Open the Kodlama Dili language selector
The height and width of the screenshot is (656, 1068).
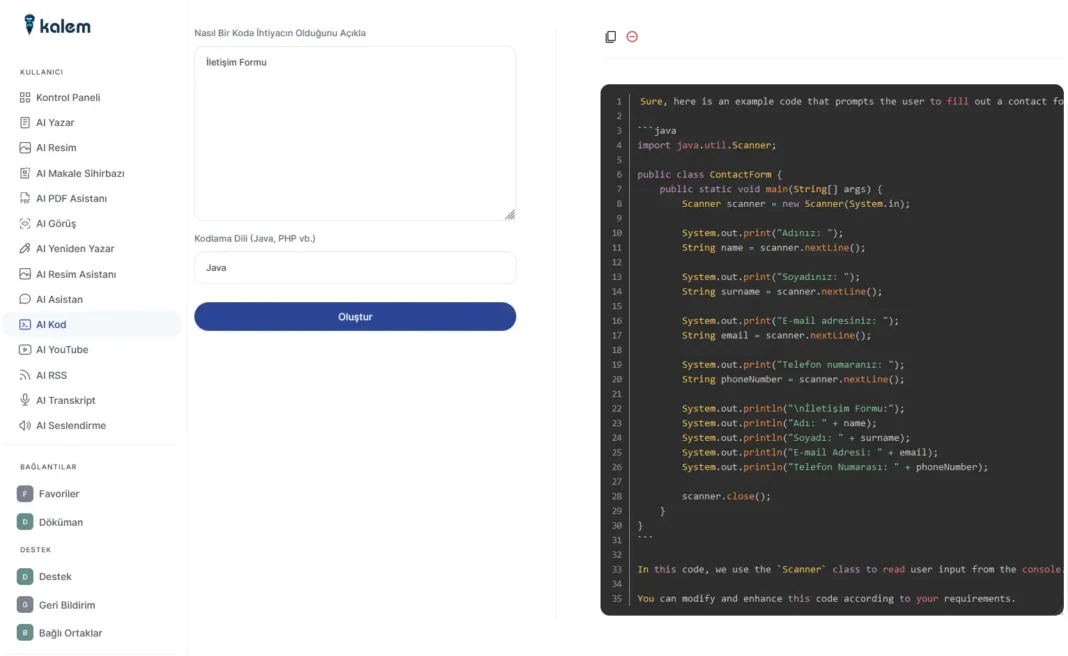[355, 267]
